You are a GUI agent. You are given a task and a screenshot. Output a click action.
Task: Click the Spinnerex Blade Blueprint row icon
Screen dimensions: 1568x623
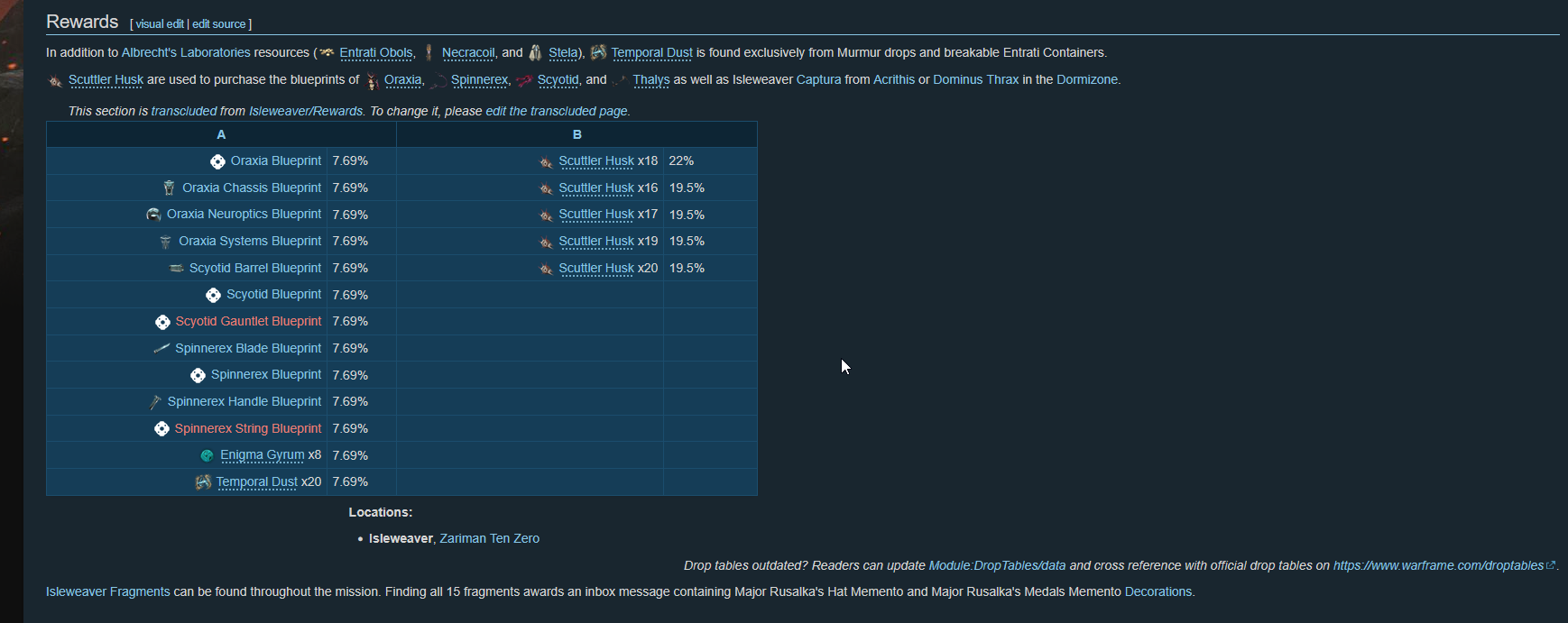161,348
